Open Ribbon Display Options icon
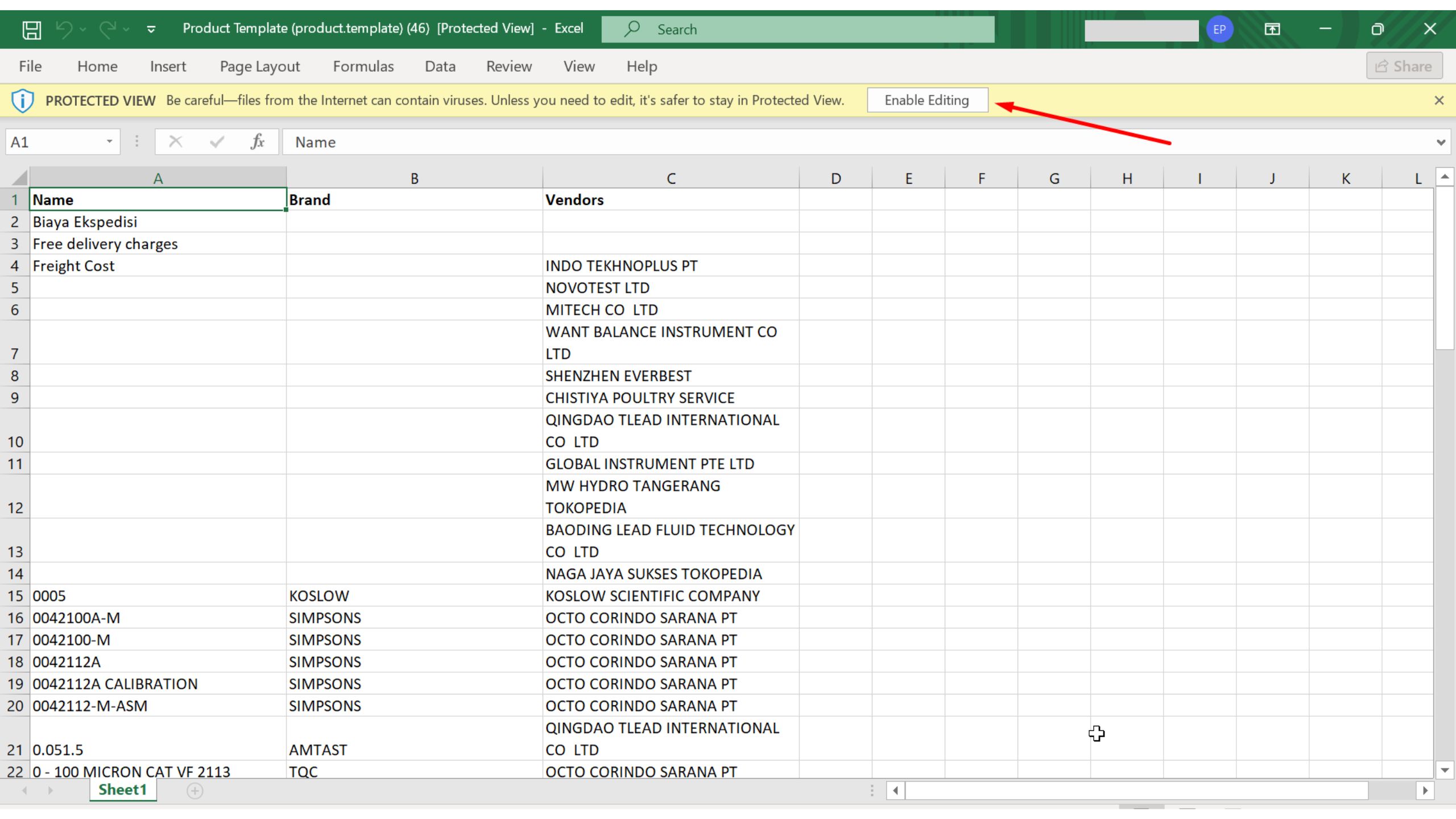The image size is (1456, 819). tap(1272, 29)
